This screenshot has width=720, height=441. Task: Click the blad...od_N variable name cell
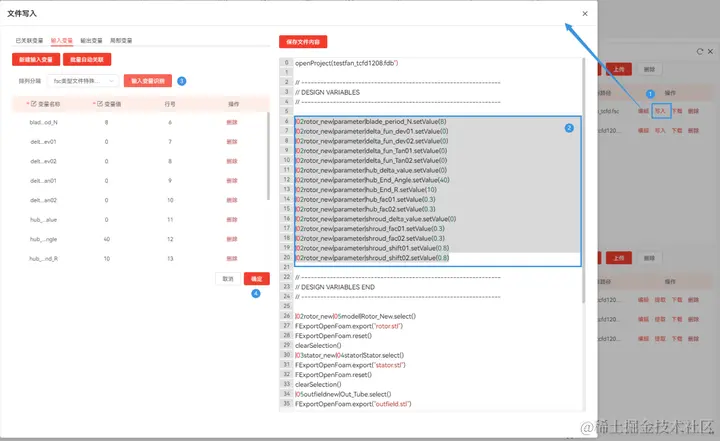[x=44, y=122]
